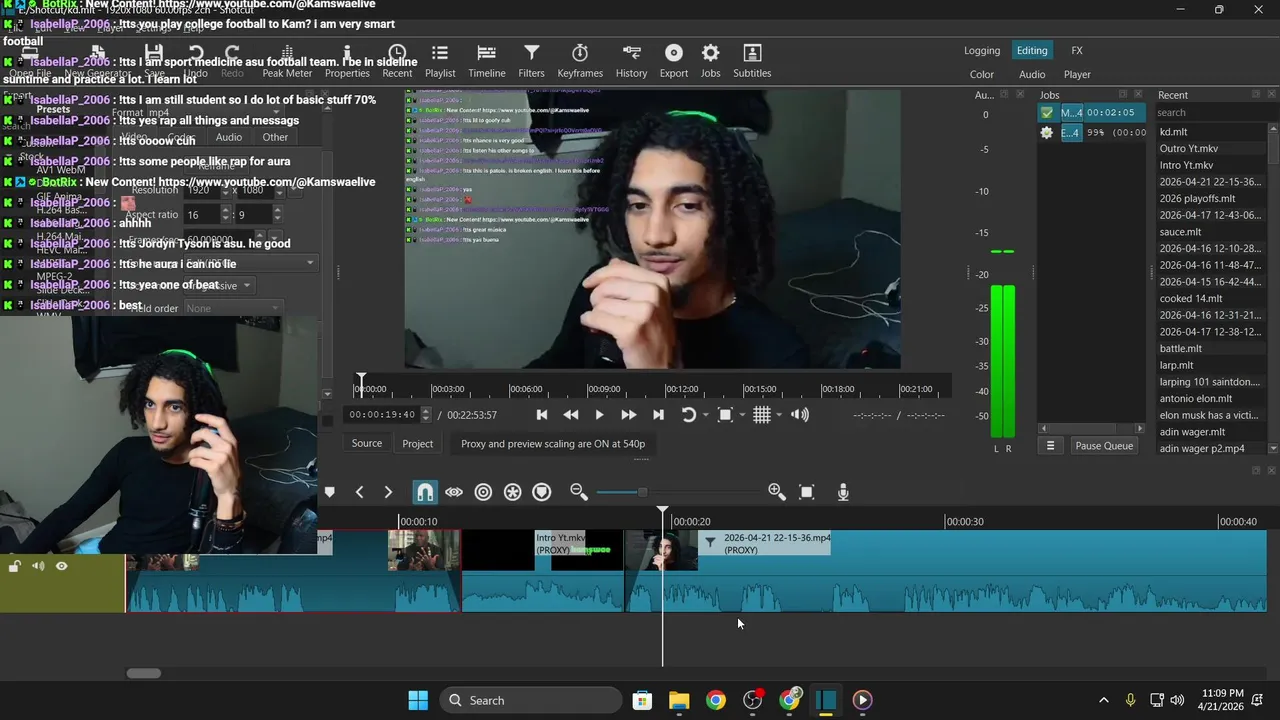Open File Explorer from taskbar
1280x720 pixels.
[679, 700]
